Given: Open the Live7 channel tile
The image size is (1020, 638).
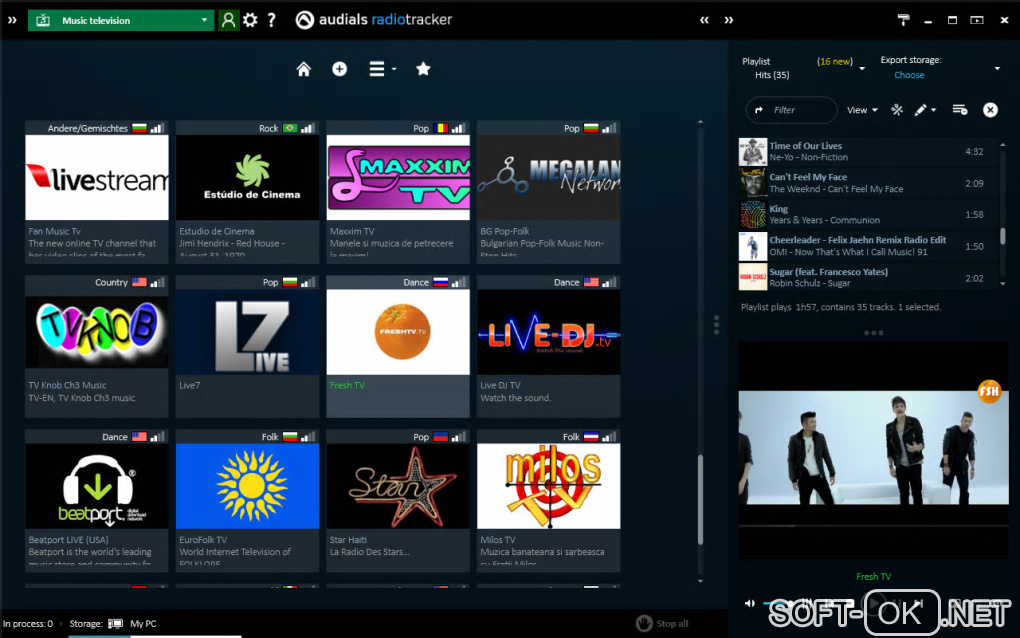Looking at the screenshot, I should [247, 346].
